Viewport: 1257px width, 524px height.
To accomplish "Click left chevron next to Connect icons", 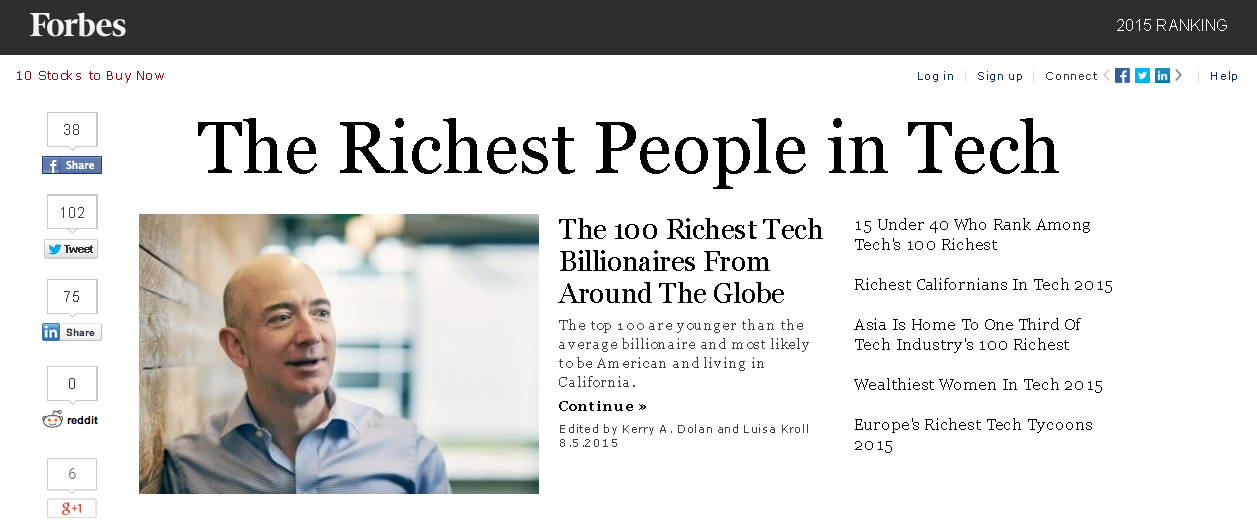I will point(1107,76).
